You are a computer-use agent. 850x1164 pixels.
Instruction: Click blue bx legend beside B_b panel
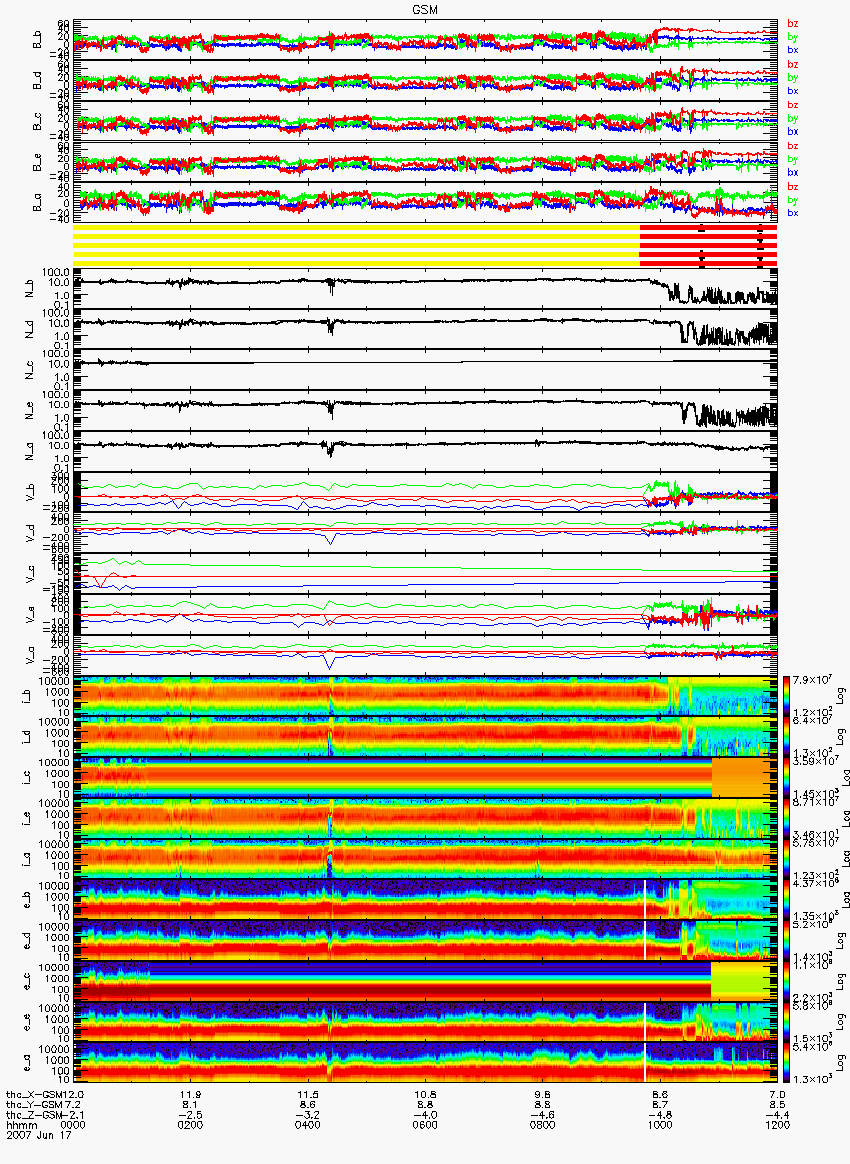coord(792,50)
